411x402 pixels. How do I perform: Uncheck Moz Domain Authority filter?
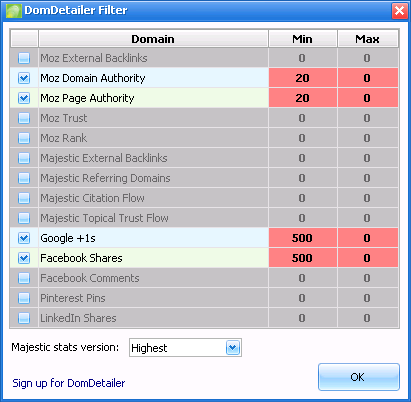[24, 78]
